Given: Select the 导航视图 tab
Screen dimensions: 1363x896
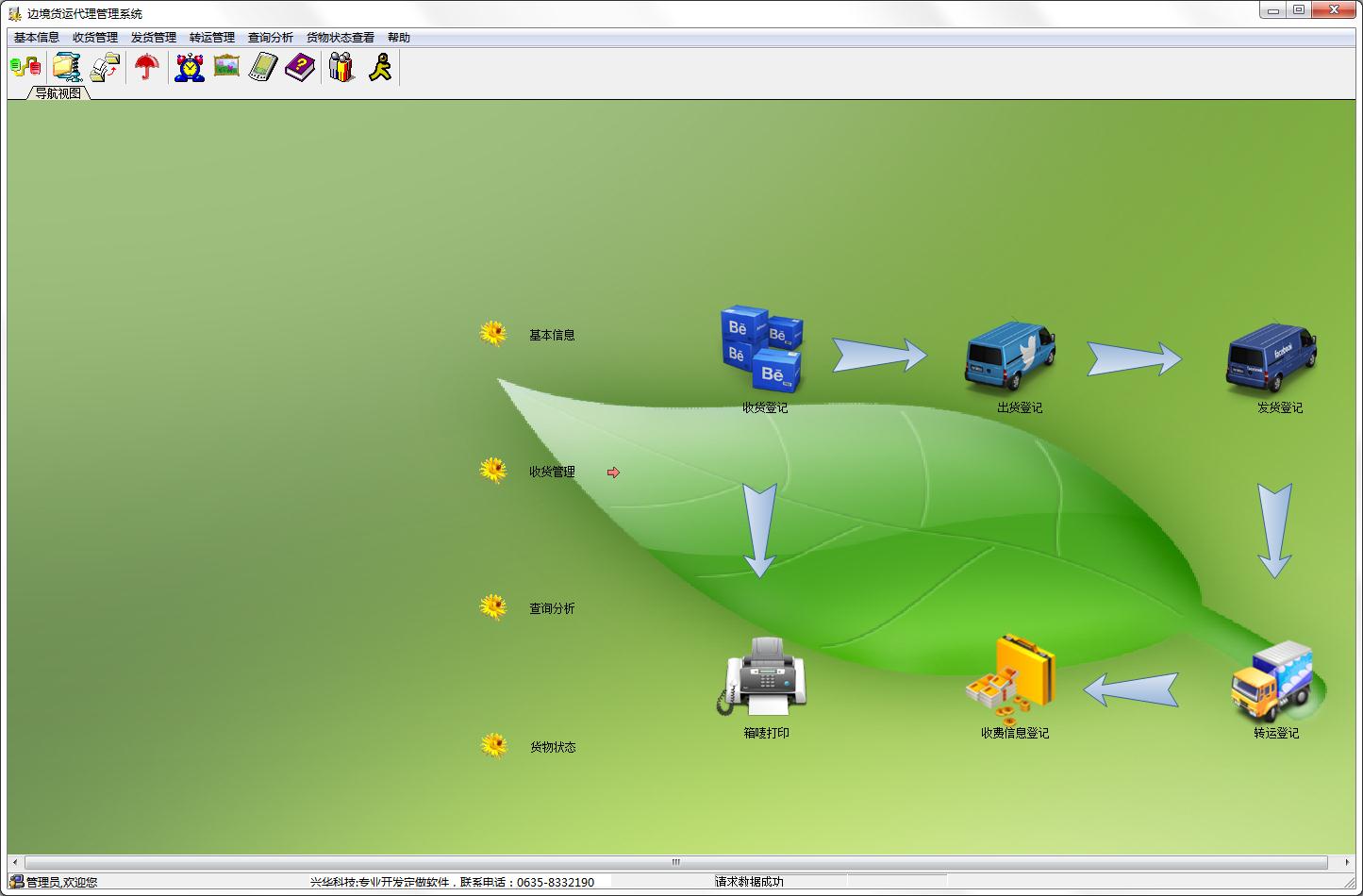Looking at the screenshot, I should [58, 93].
